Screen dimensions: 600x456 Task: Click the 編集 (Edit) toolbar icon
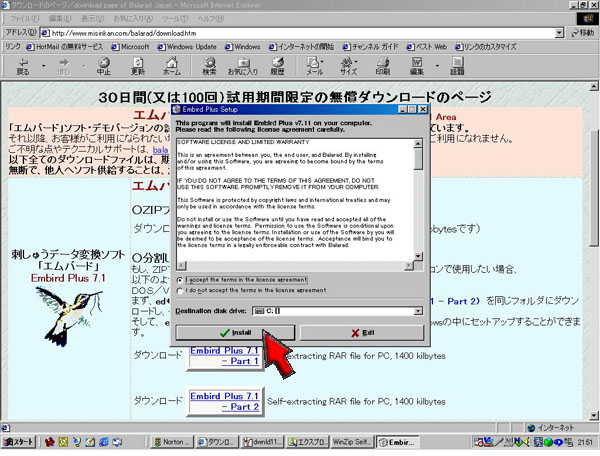click(417, 66)
